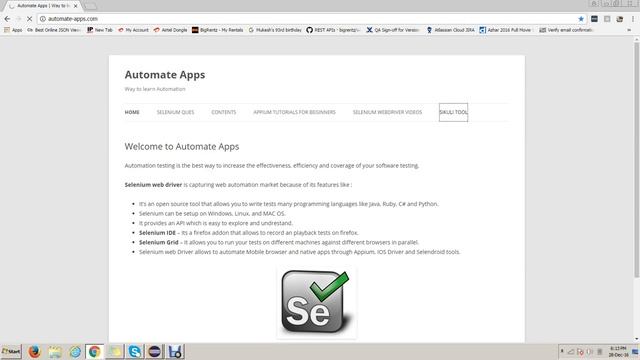Switch to Chrome in the taskbar
Viewport: 640px width, 360px height.
[94, 351]
